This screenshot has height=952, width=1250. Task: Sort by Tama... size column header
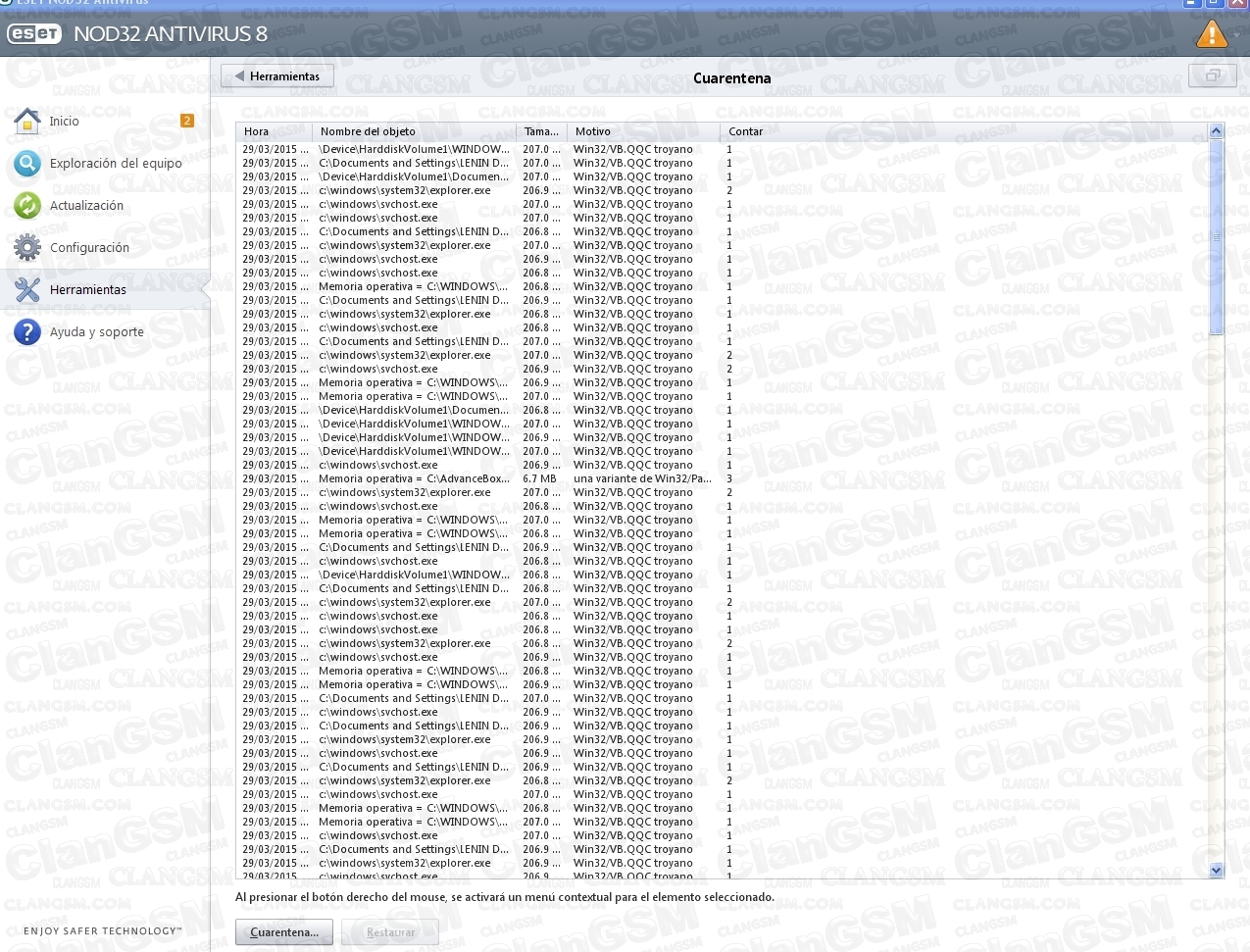pos(542,131)
